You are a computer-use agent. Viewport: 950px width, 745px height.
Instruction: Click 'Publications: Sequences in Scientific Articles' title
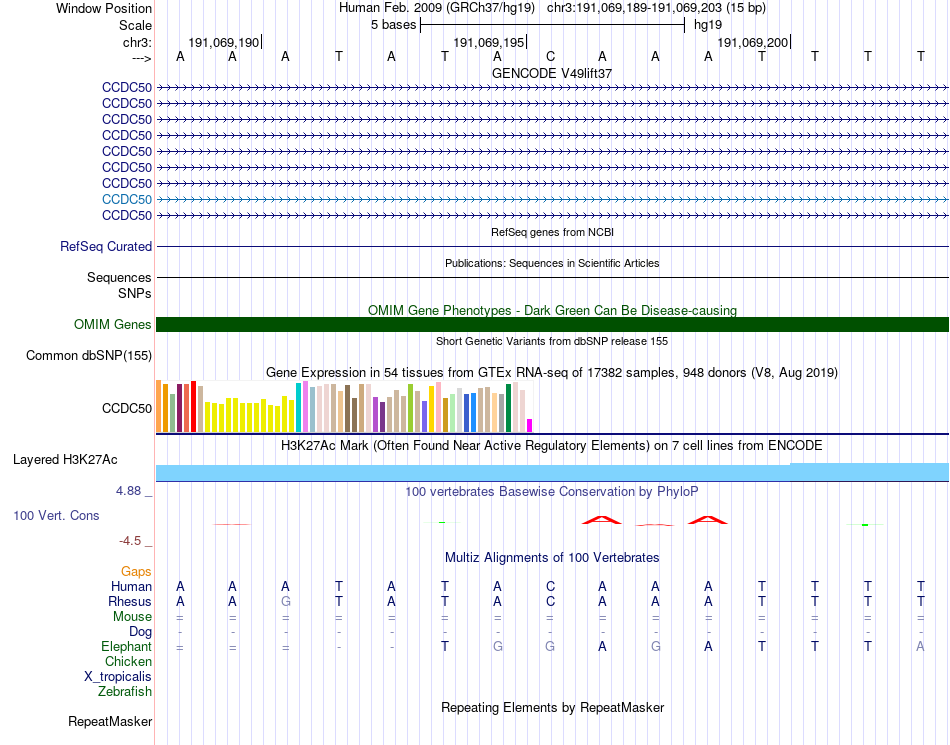pos(552,263)
